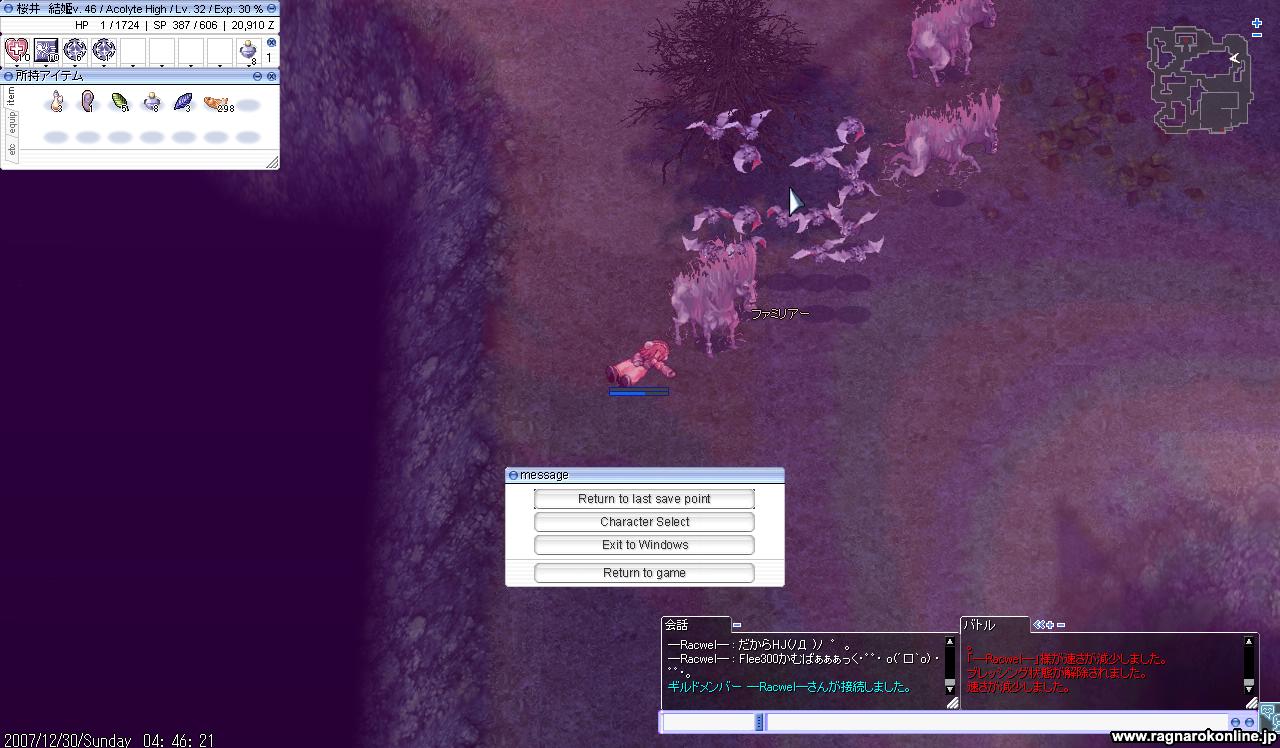This screenshot has width=1280, height=748.
Task: Click the empty fifth hotkey slot
Action: click(x=133, y=50)
